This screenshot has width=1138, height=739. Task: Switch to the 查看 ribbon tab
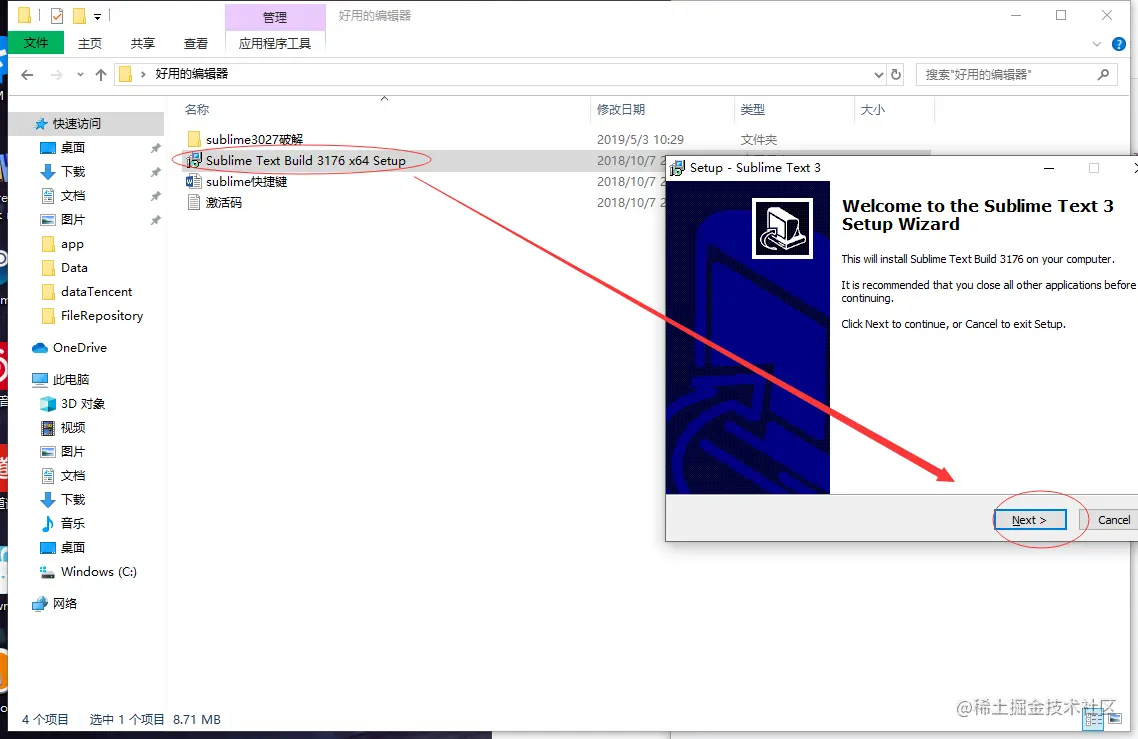pos(196,44)
